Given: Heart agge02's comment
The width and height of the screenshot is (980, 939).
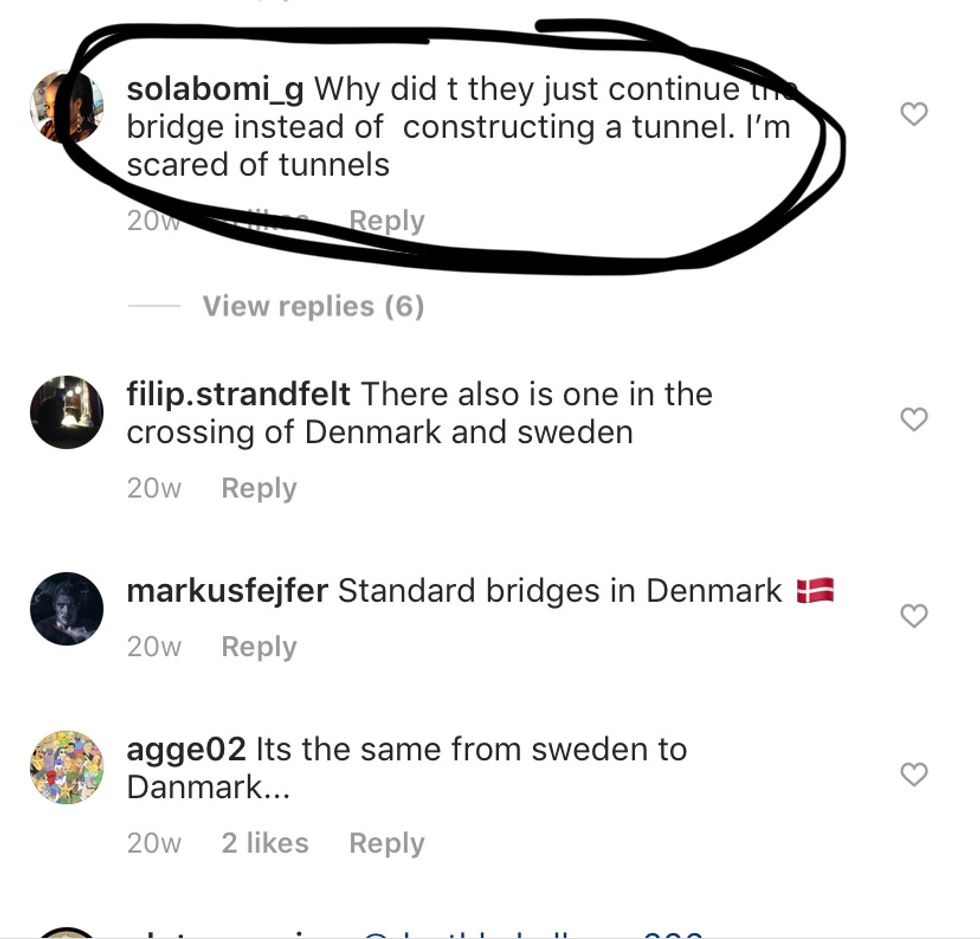Looking at the screenshot, I should pos(914,773).
